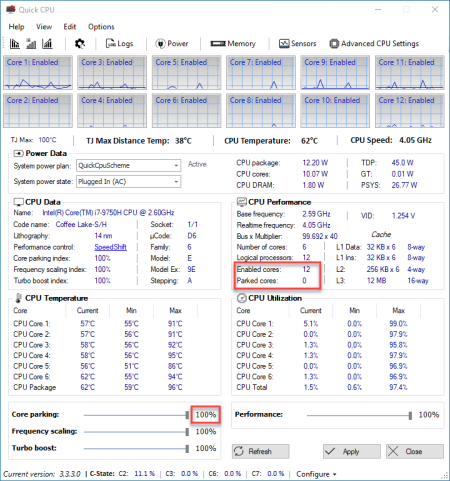
Task: Click the third chart toolbar icon
Action: click(x=47, y=44)
